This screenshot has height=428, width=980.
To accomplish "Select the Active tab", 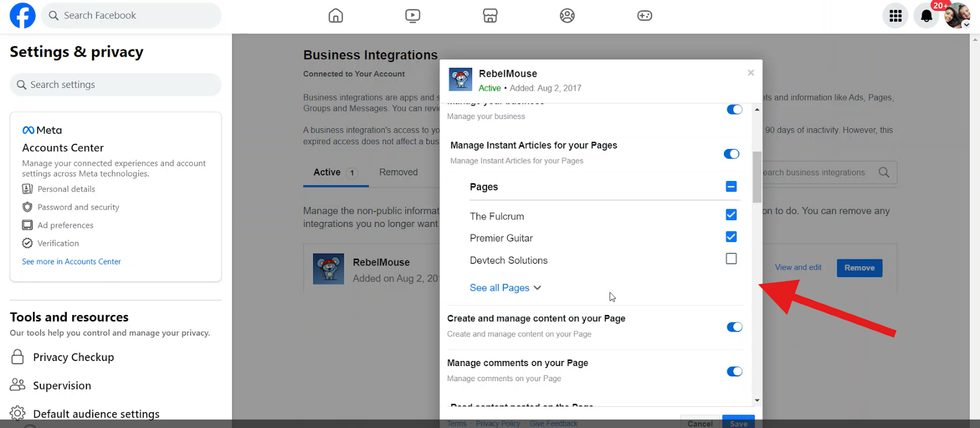I will pos(327,172).
